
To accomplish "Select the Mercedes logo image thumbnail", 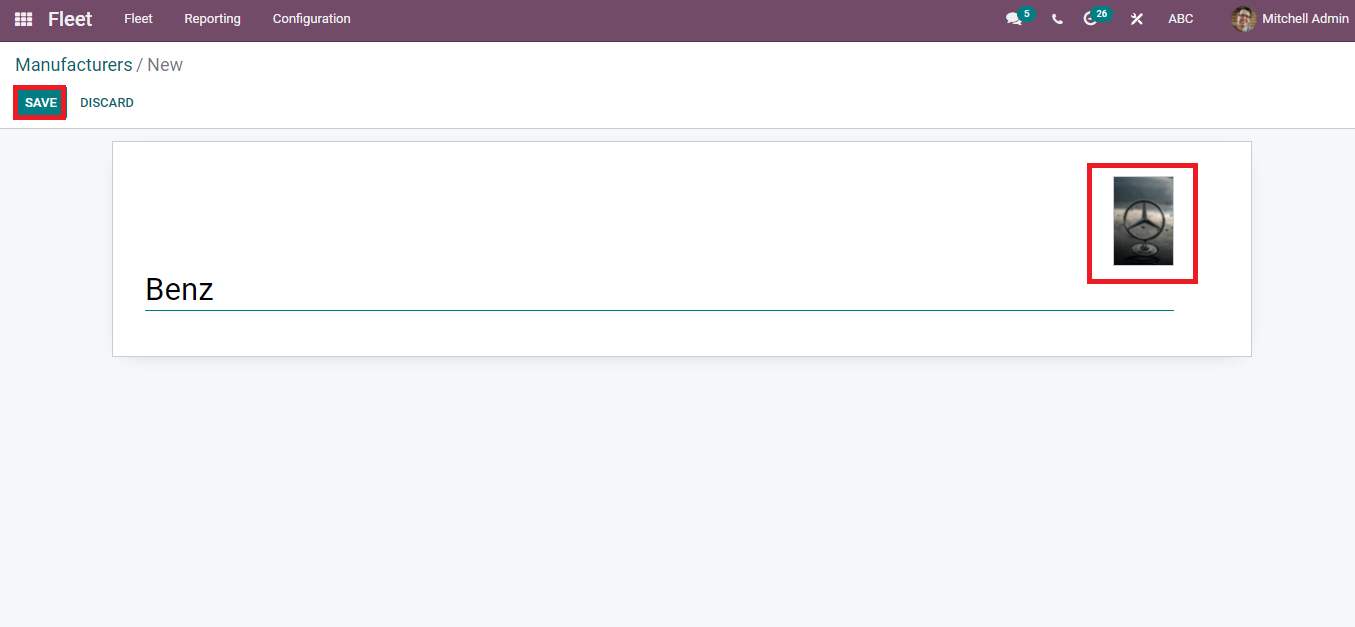I will 1143,221.
